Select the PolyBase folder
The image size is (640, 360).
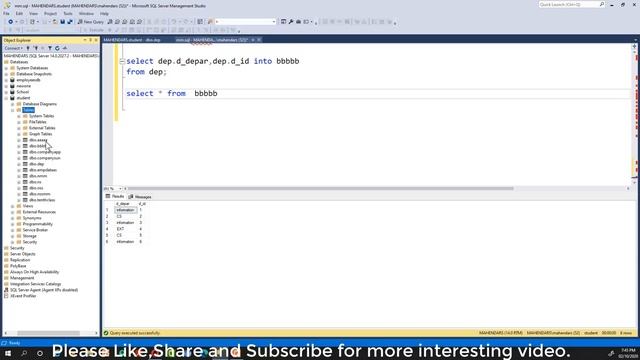click(x=18, y=266)
